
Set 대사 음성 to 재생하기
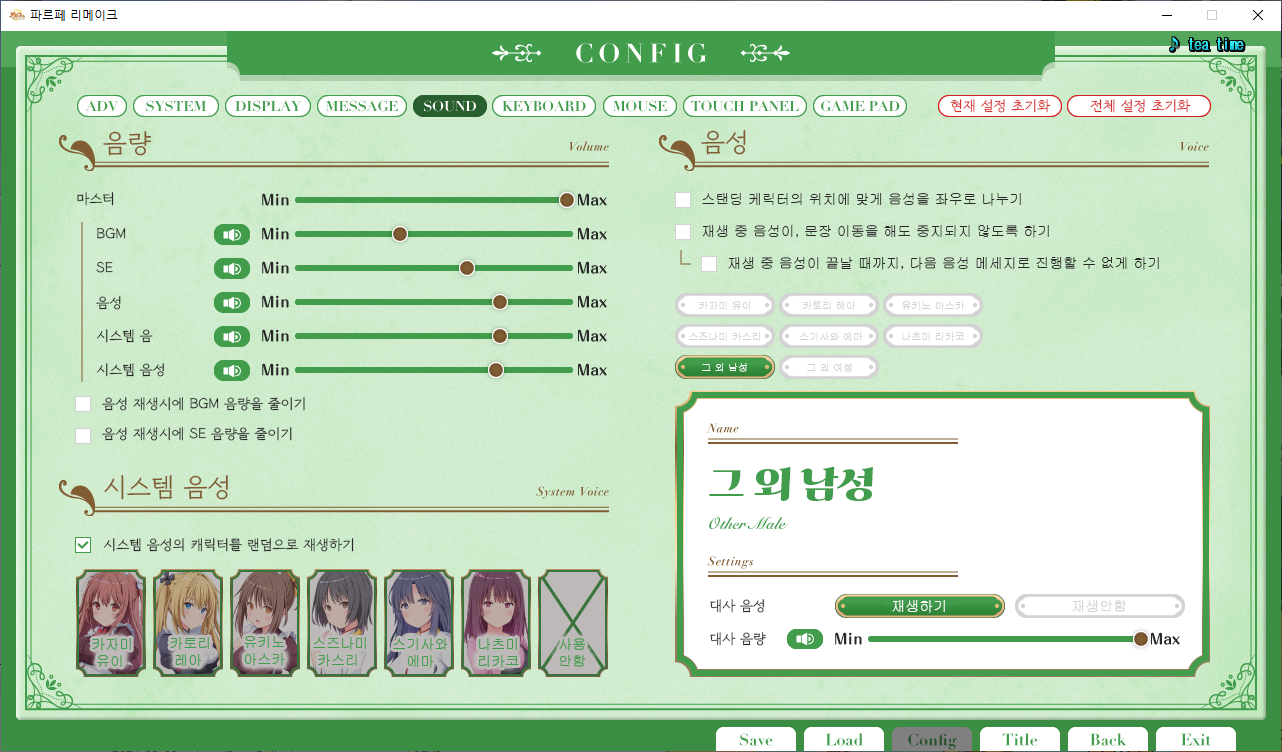click(x=920, y=606)
